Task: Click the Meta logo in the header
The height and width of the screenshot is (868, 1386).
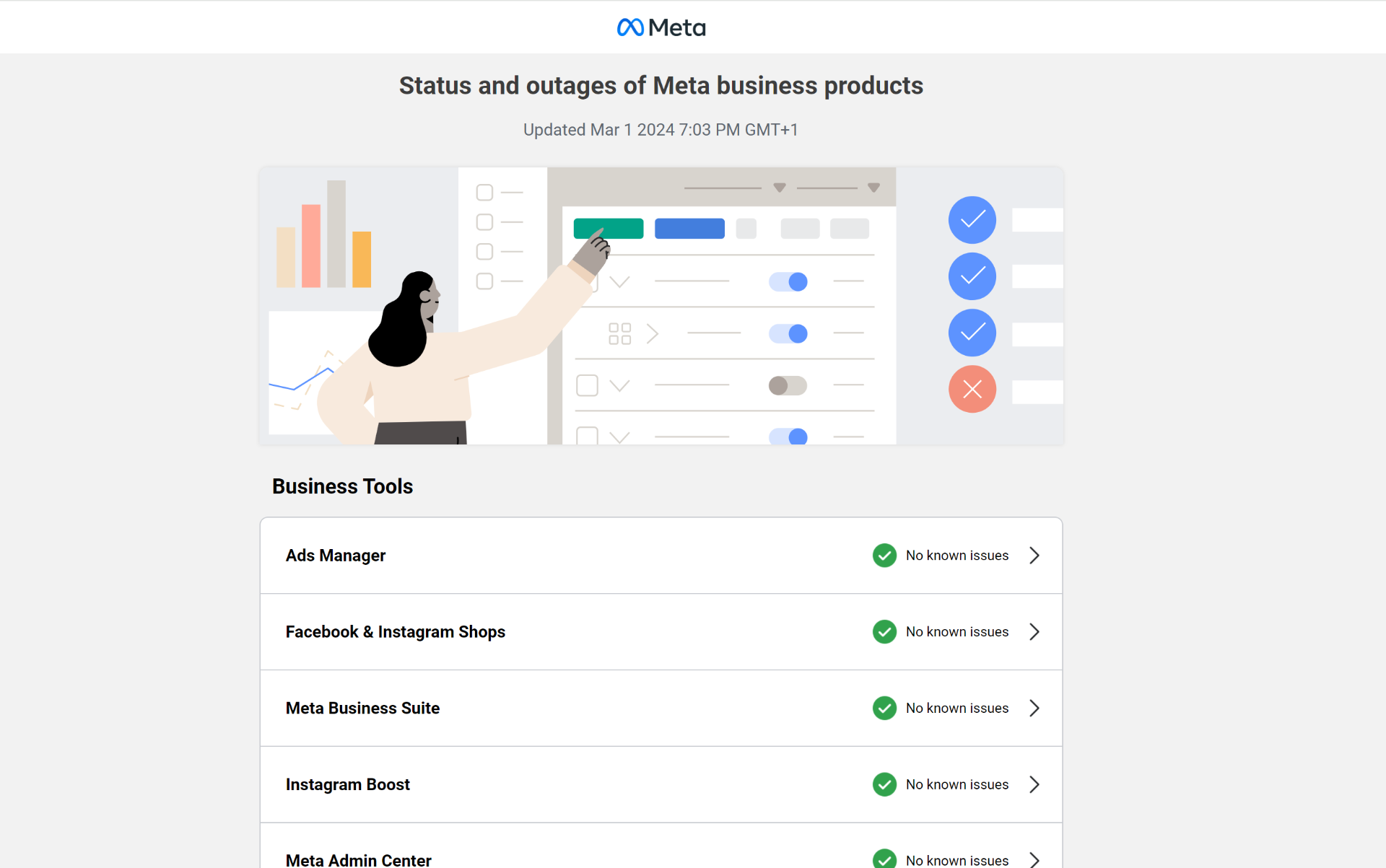Action: pyautogui.click(x=661, y=27)
